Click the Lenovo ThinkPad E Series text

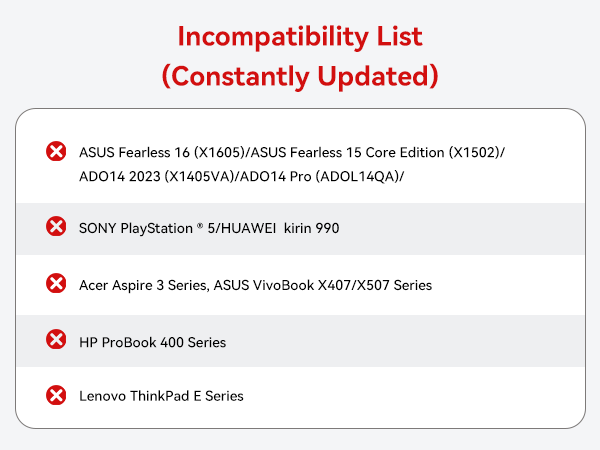[161, 396]
